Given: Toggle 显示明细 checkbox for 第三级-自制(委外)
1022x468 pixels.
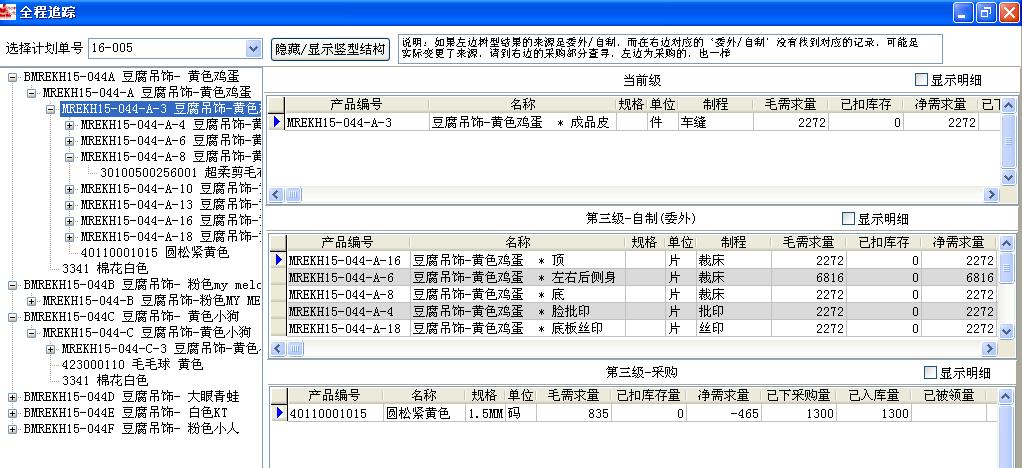Looking at the screenshot, I should click(x=849, y=219).
